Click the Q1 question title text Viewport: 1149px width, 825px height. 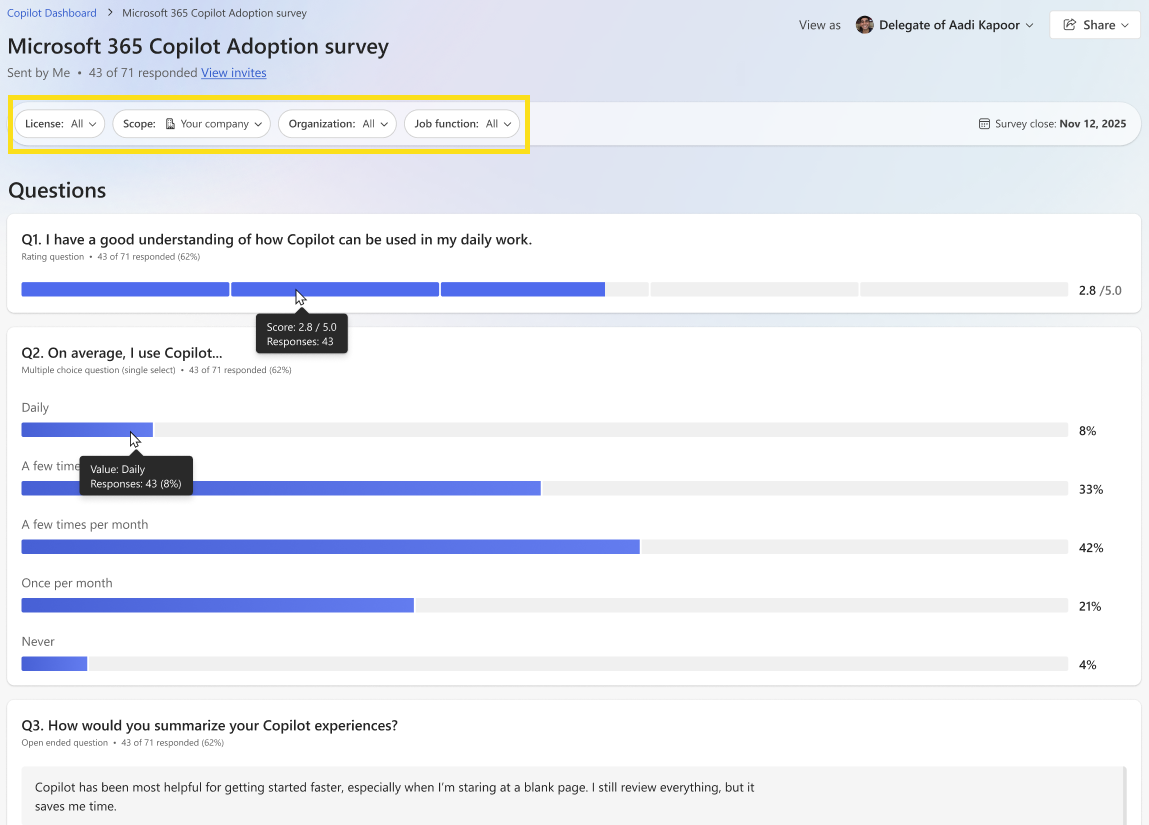point(276,240)
